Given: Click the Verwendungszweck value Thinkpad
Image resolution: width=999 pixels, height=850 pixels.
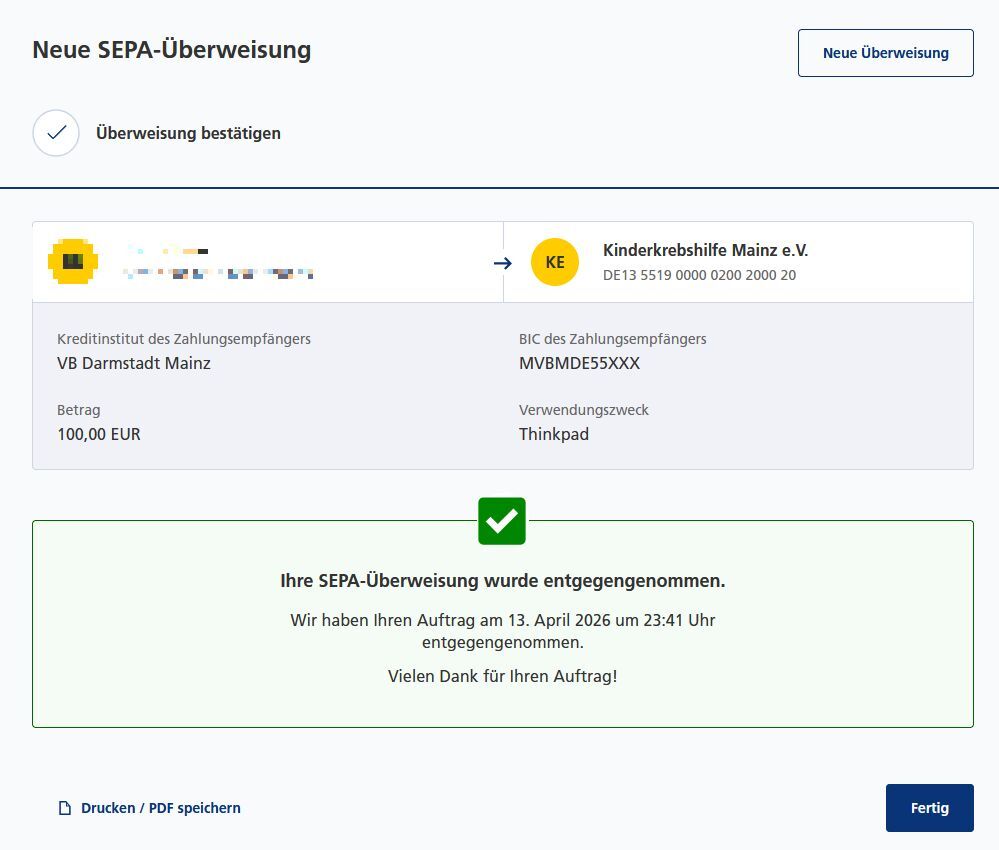Looking at the screenshot, I should point(554,434).
